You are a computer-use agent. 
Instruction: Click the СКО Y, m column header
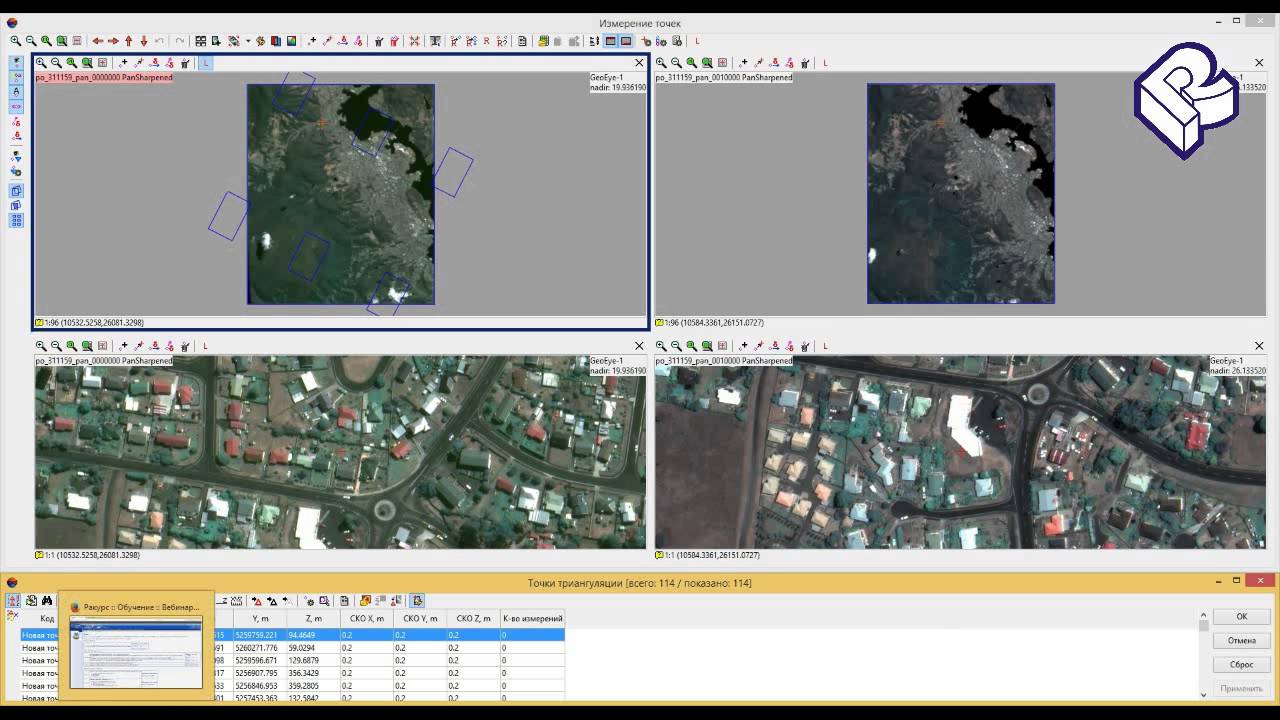click(420, 618)
